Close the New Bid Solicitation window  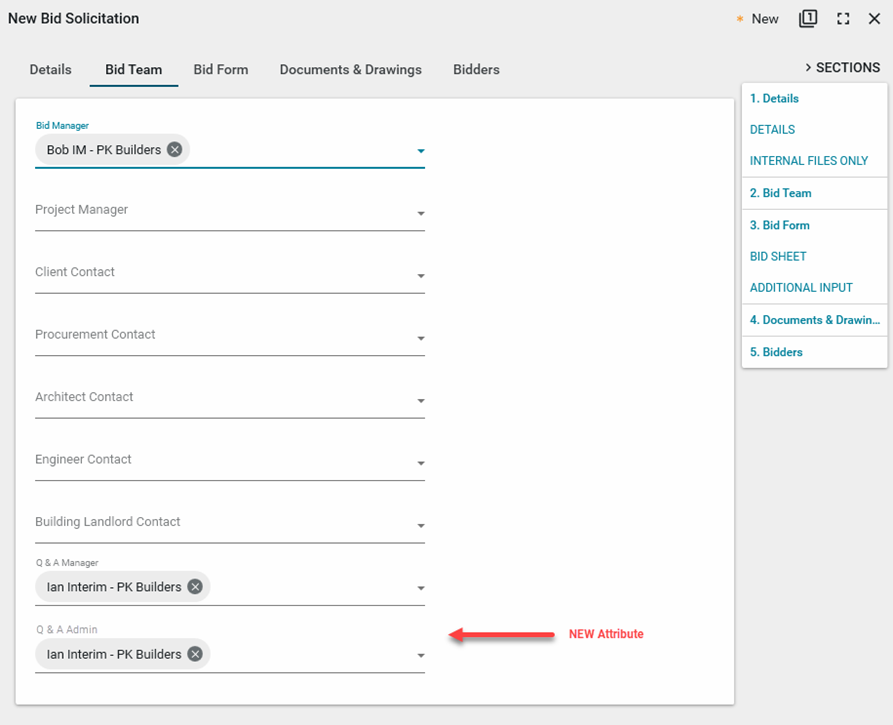874,19
